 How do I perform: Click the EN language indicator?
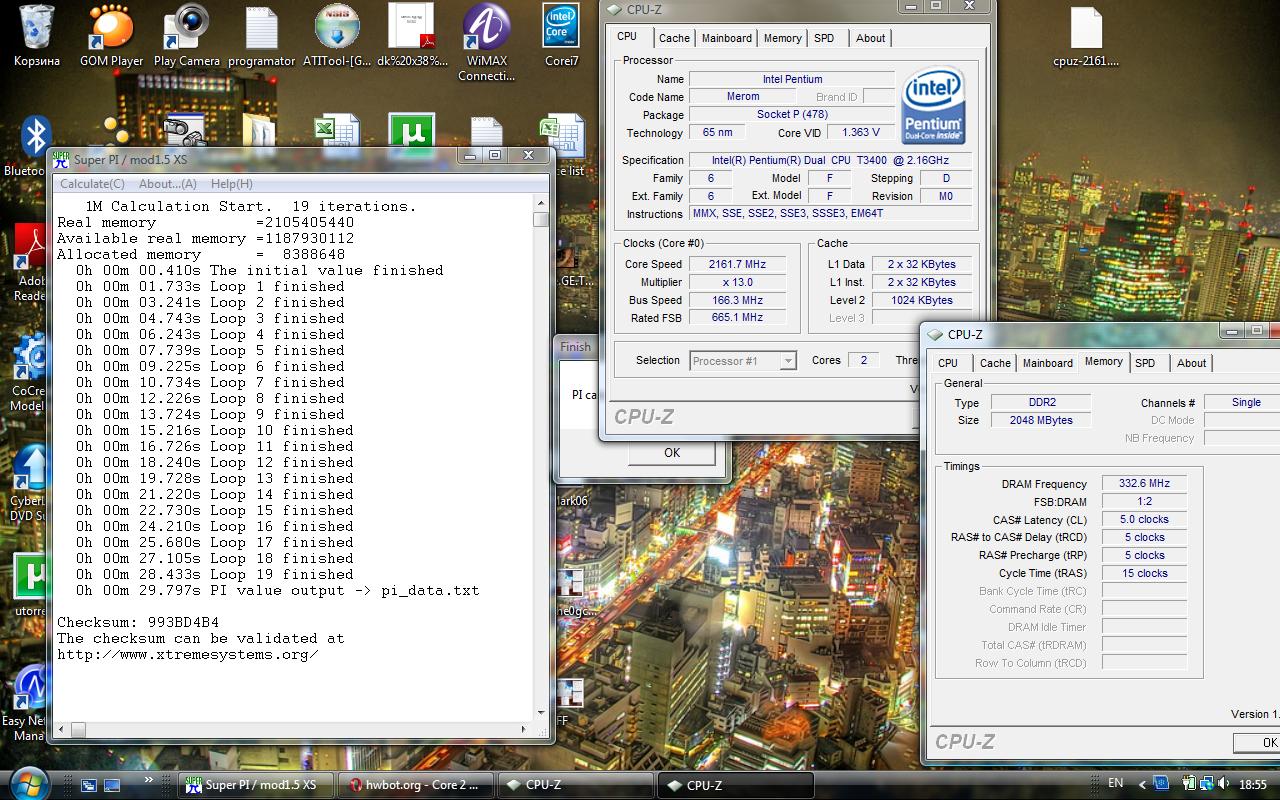coord(1116,784)
